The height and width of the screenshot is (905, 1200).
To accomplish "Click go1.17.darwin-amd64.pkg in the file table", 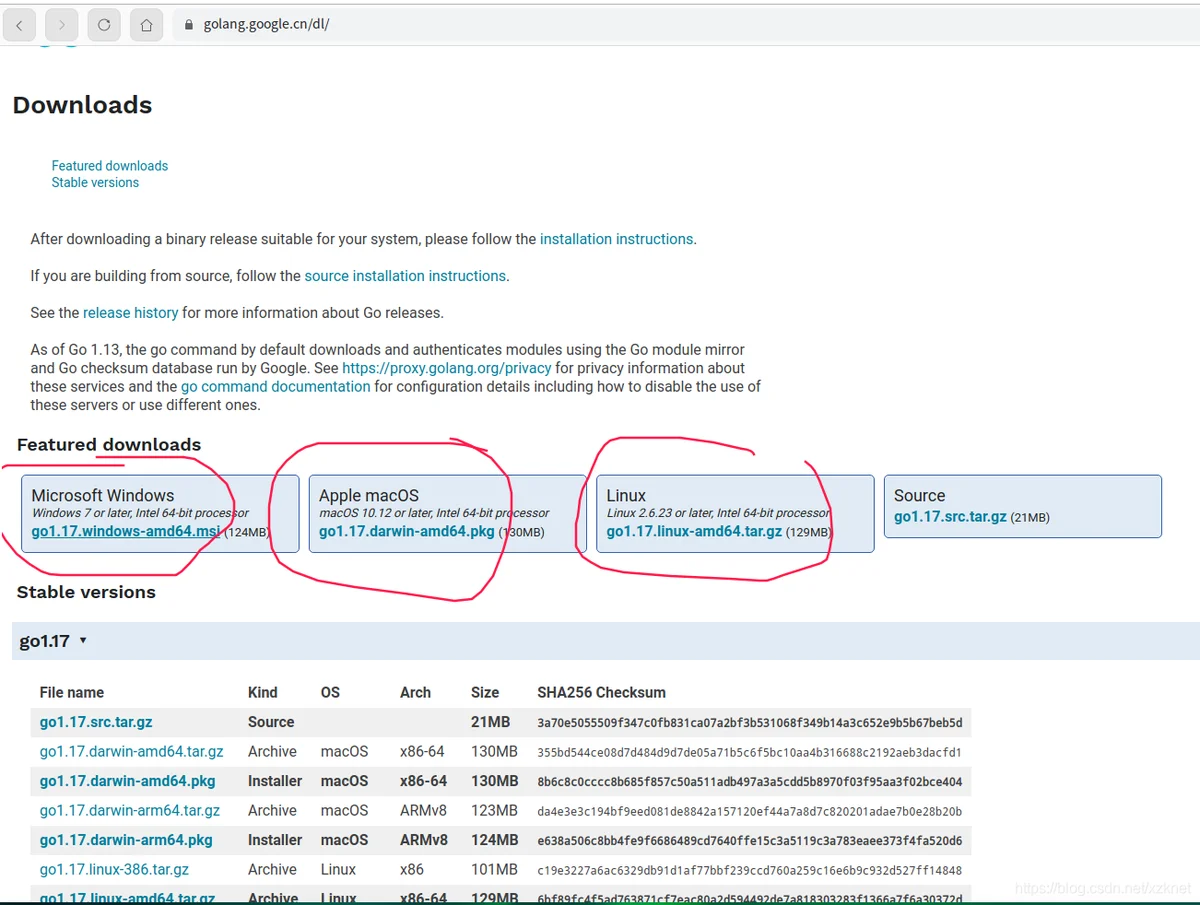I will coord(128,781).
